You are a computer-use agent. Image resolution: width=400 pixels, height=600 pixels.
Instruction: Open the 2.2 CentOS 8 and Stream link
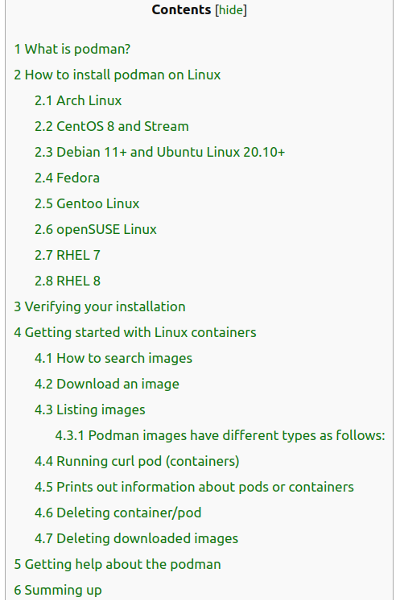(112, 126)
